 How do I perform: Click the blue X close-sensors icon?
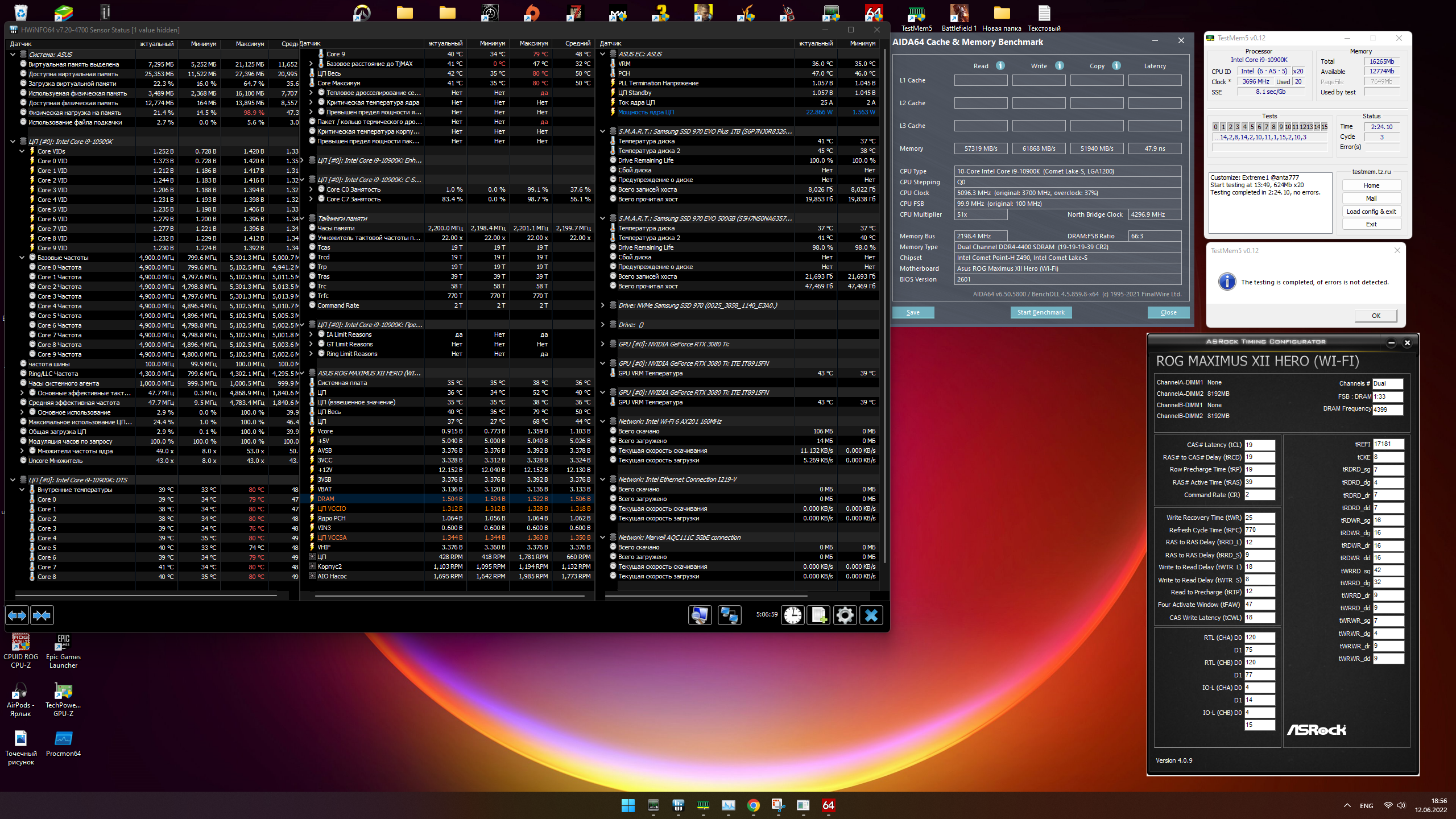[x=871, y=615]
